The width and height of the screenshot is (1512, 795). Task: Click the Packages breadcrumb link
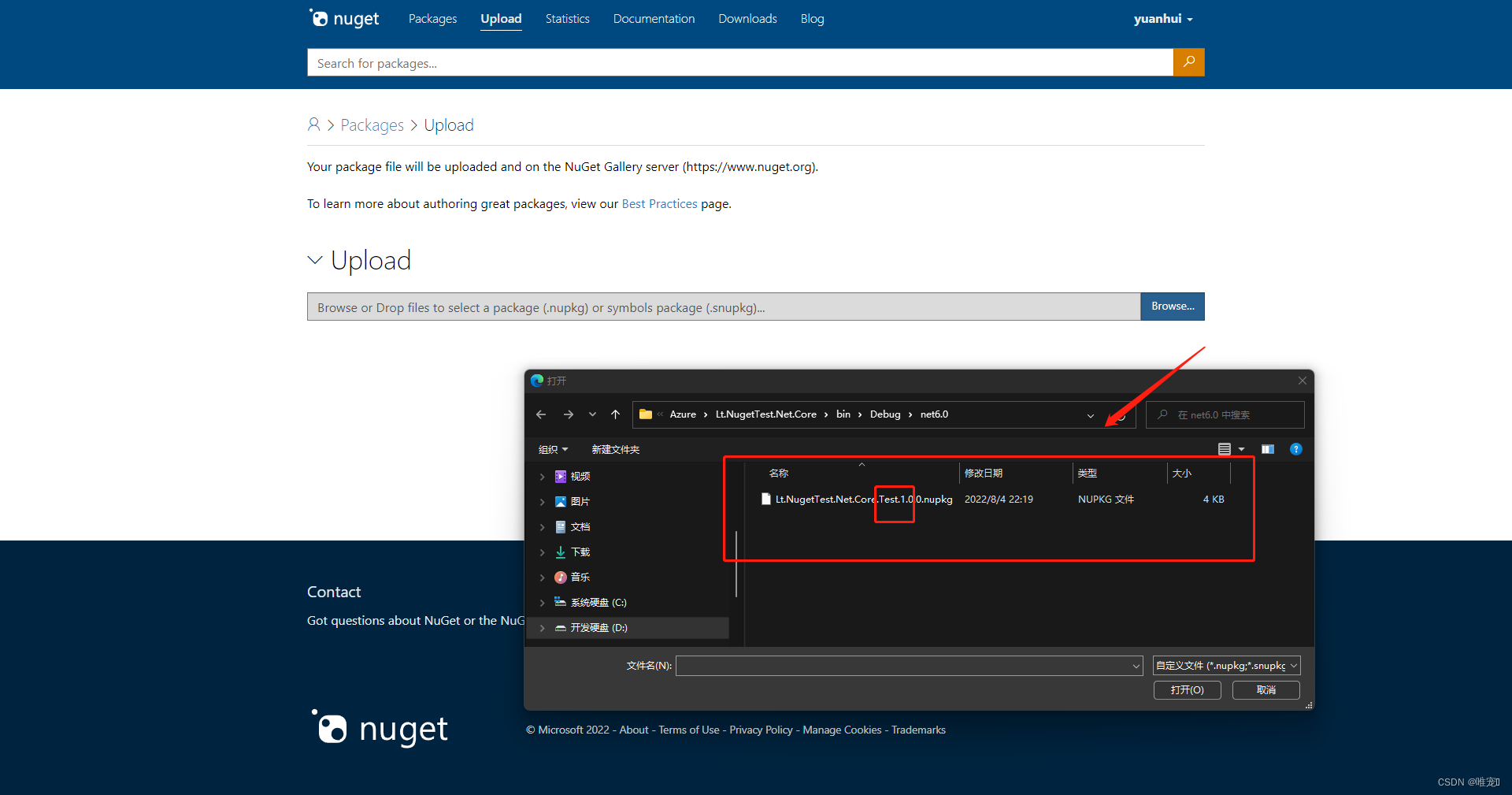tap(372, 124)
